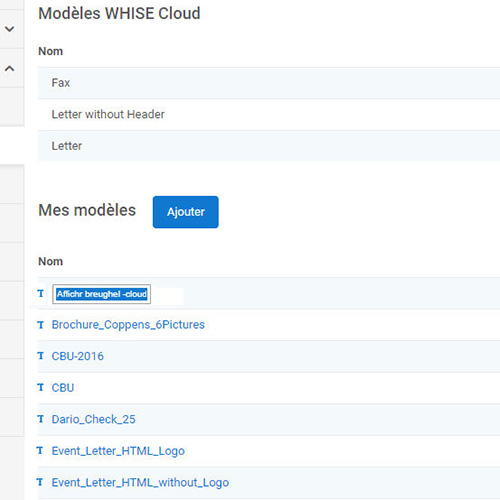Viewport: 500px width, 500px height.
Task: Select the Letter model row
Action: point(269,146)
